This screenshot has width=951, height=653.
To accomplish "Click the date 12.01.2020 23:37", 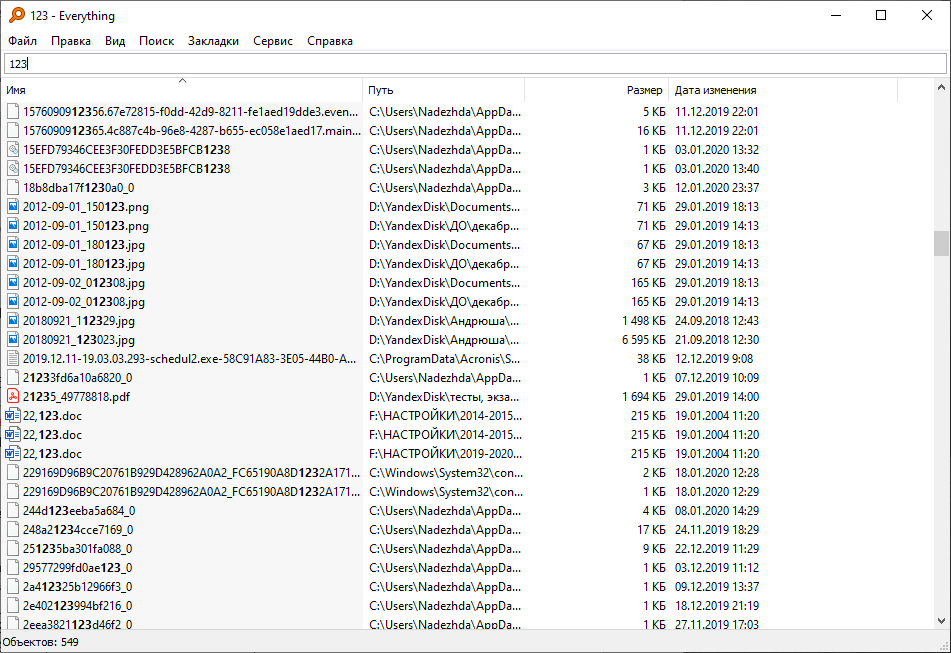I will point(717,187).
